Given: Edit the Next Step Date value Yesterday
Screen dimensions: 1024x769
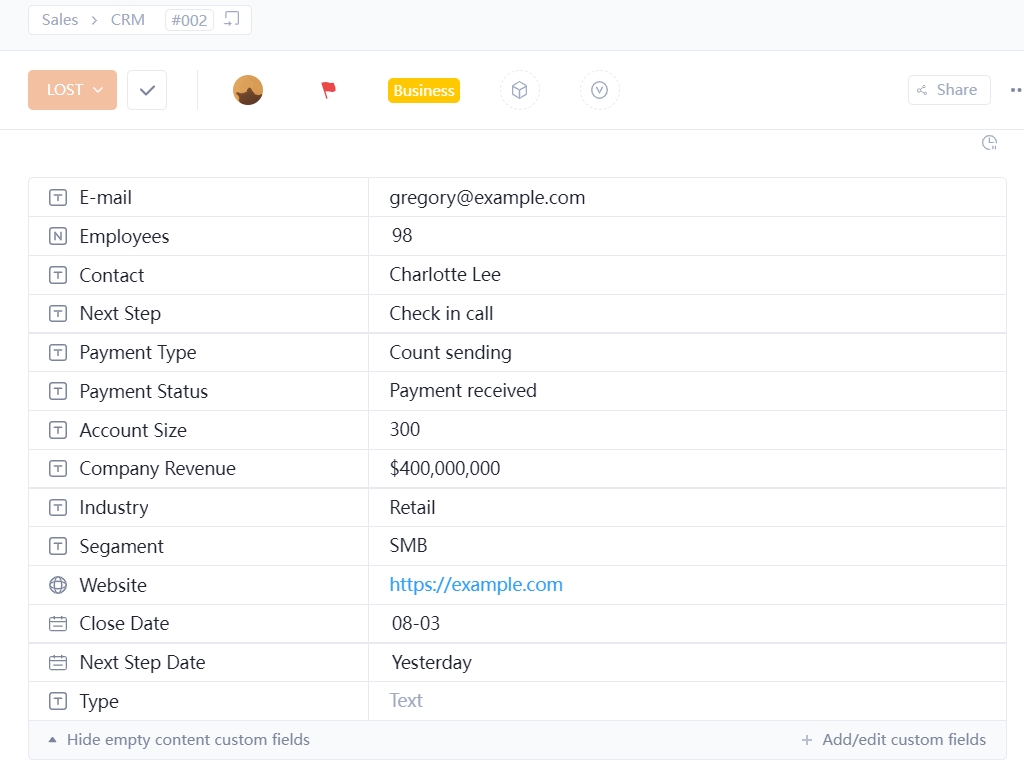Looking at the screenshot, I should [x=432, y=663].
